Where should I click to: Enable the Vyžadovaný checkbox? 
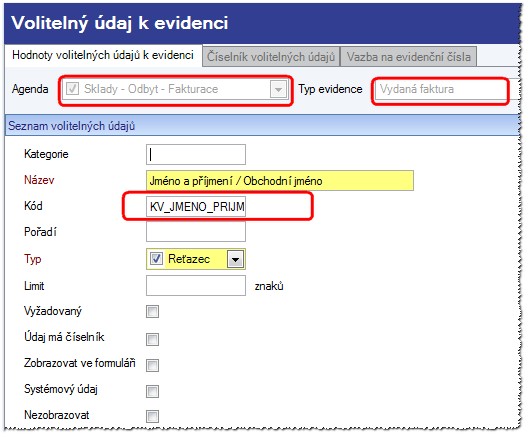point(152,311)
